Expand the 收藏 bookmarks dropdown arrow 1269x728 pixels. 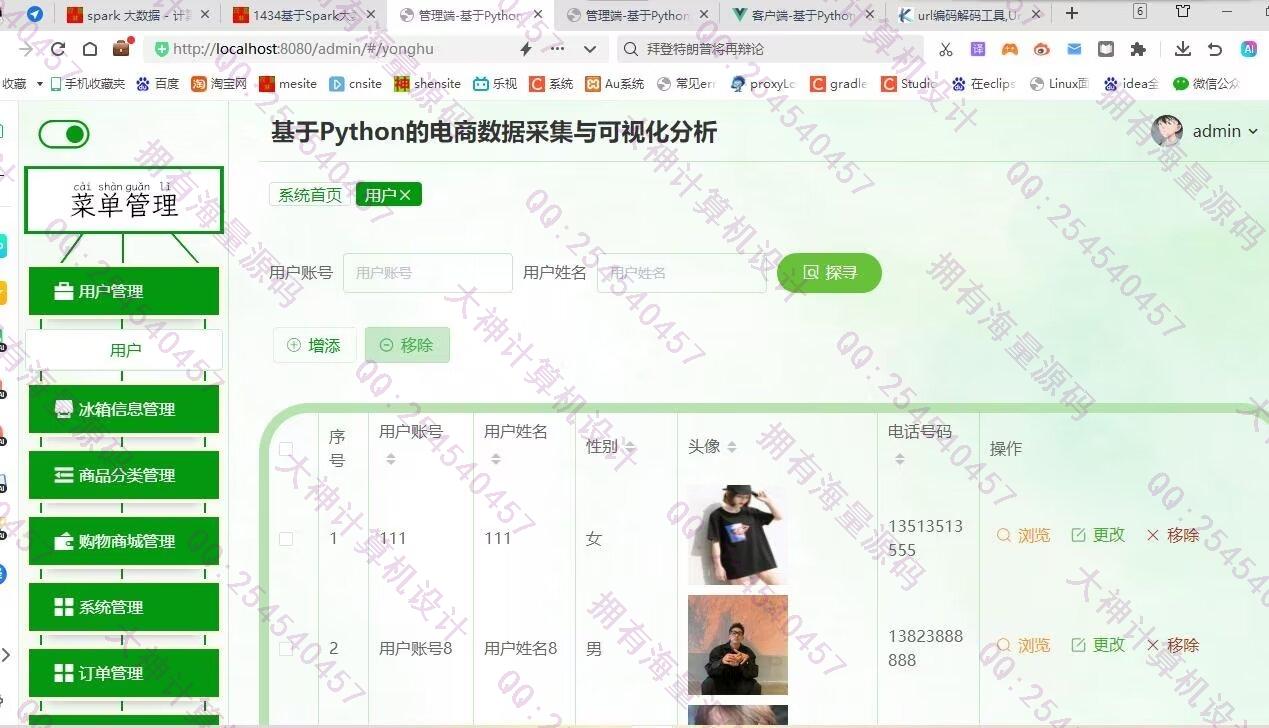[39, 84]
